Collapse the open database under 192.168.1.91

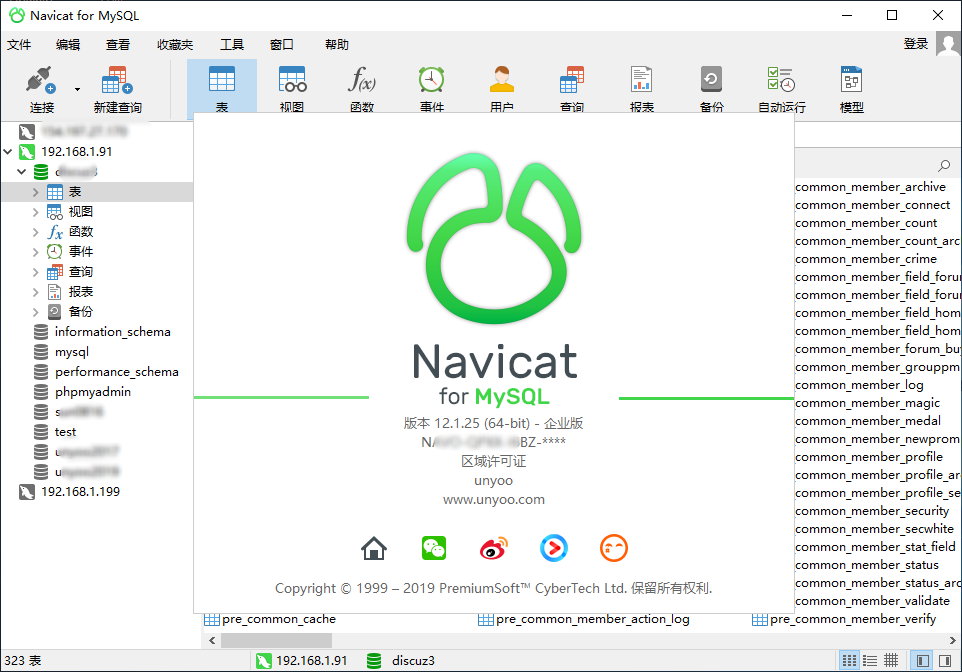21,171
